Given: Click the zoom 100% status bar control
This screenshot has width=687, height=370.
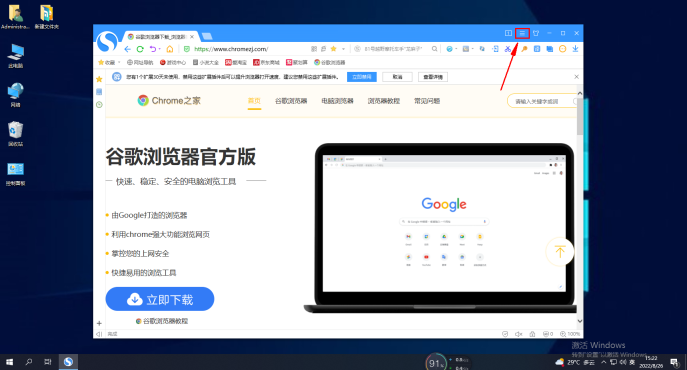Looking at the screenshot, I should (x=570, y=334).
